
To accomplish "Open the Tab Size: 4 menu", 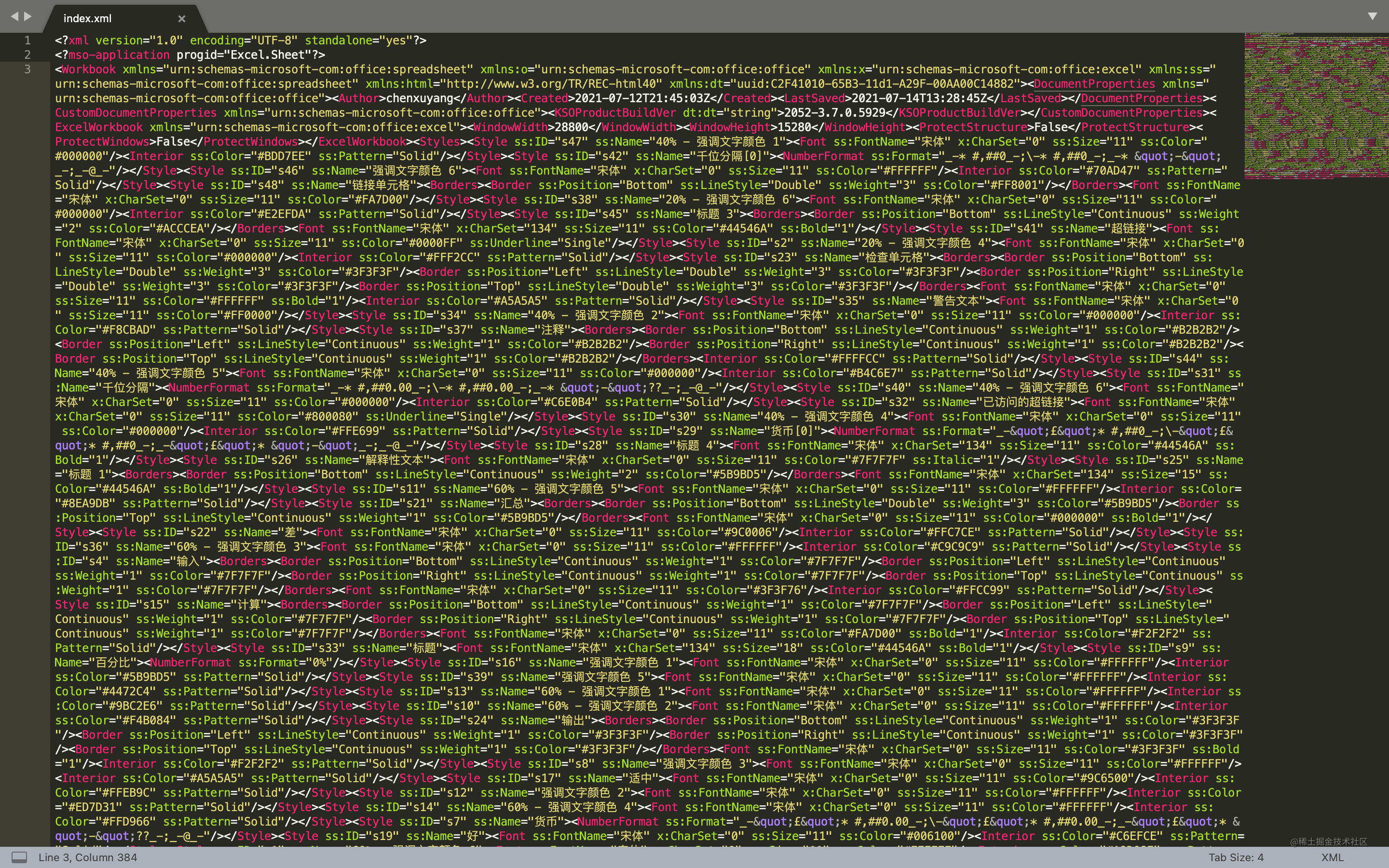I will pos(1238,857).
